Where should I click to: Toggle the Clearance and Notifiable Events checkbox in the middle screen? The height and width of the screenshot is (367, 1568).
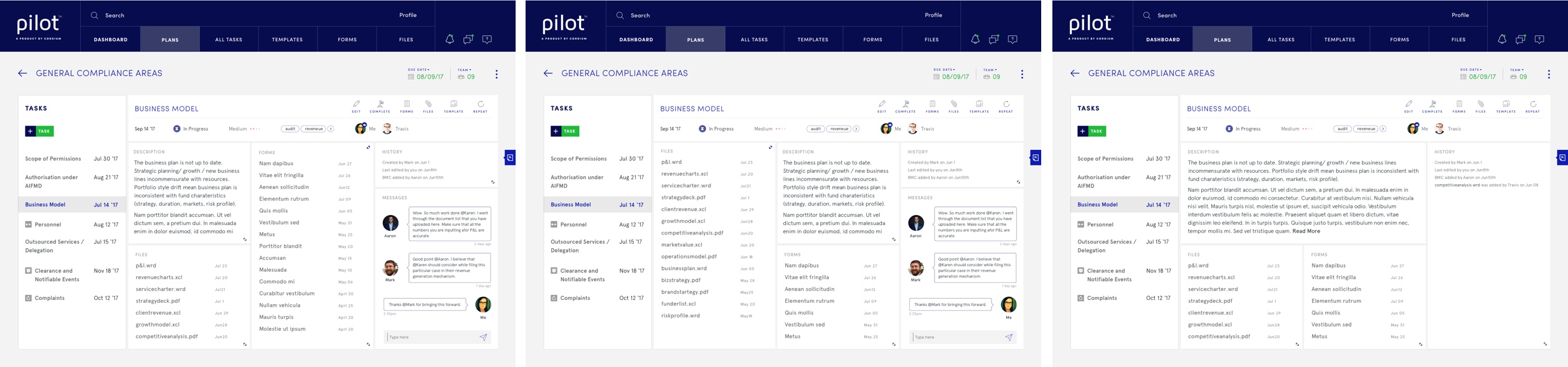[554, 271]
